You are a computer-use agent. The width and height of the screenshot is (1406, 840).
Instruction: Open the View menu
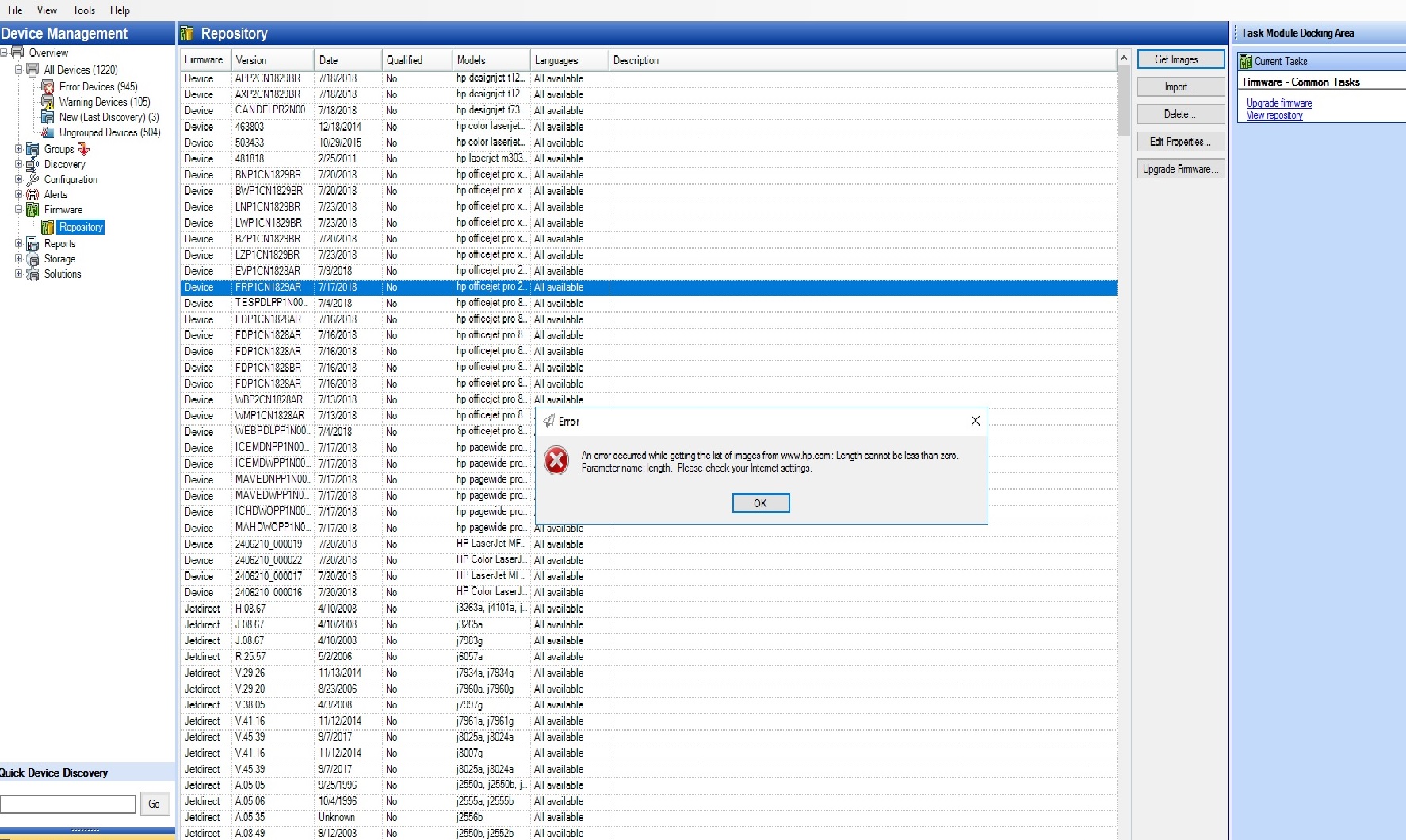(x=47, y=10)
